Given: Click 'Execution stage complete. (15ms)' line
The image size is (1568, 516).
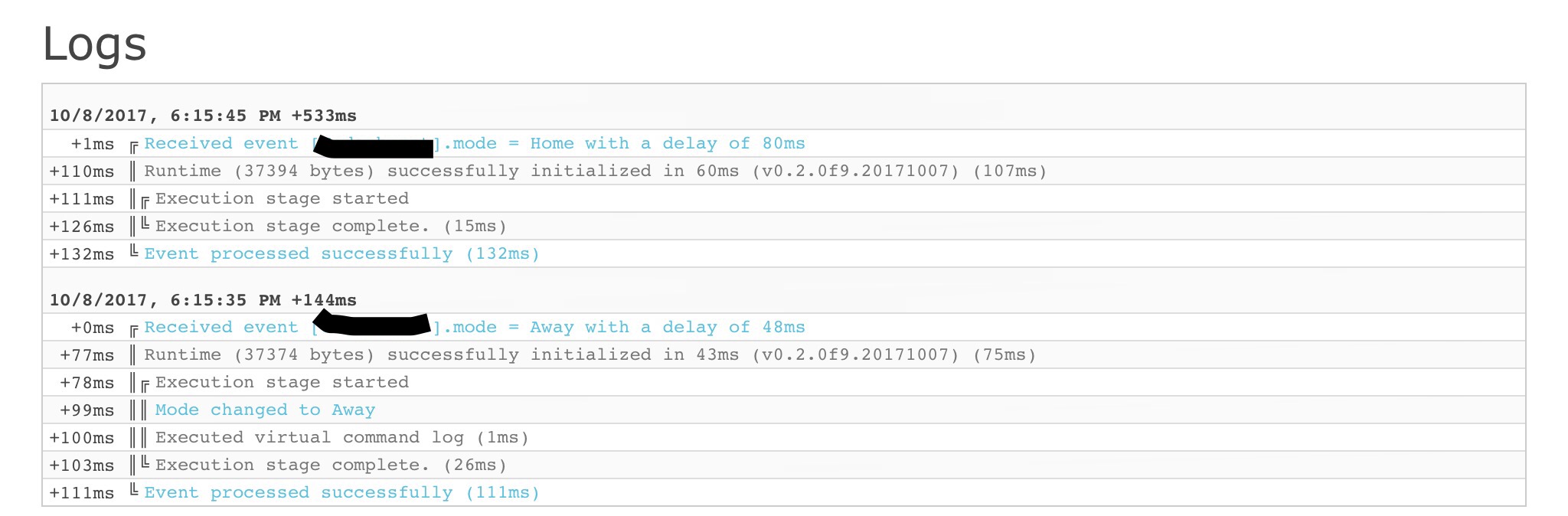Looking at the screenshot, I should click(x=331, y=226).
